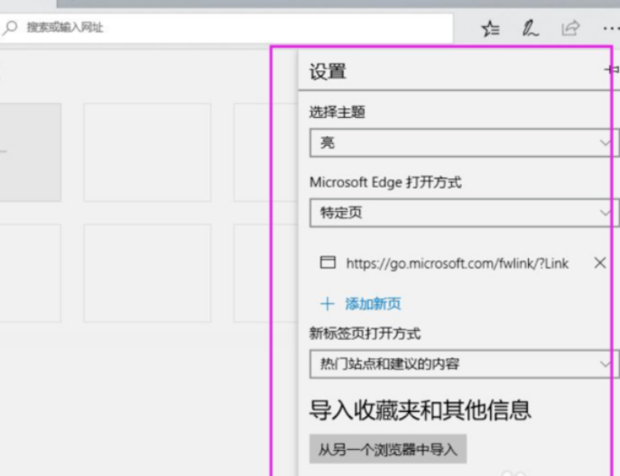The height and width of the screenshot is (476, 620).
Task: Click the page icon beside go.microsoft.com link
Action: pos(328,263)
